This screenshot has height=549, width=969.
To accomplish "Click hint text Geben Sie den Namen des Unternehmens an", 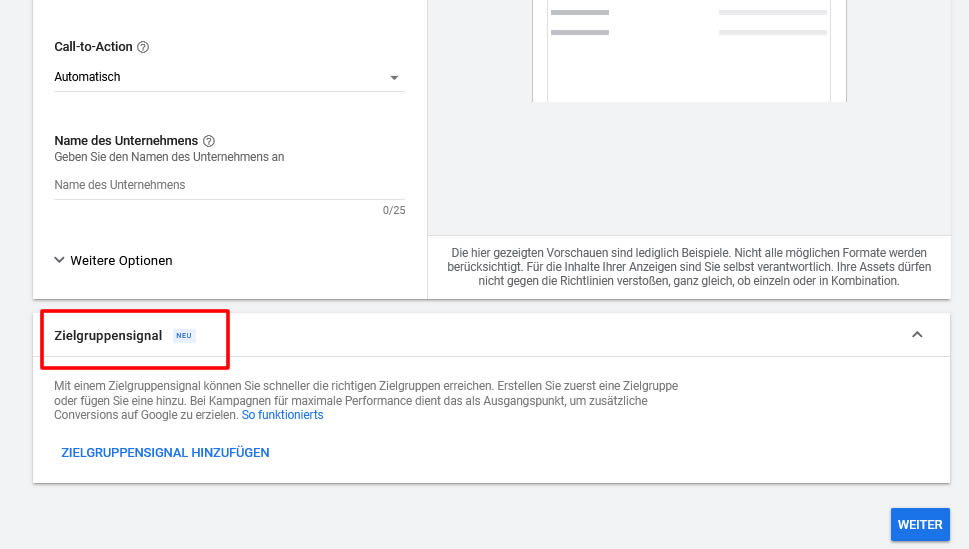I will coord(169,157).
